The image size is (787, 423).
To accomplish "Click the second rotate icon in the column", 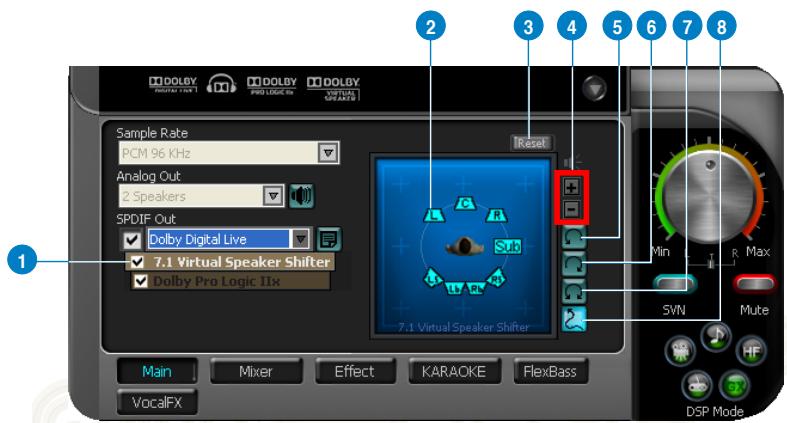I will click(x=574, y=263).
